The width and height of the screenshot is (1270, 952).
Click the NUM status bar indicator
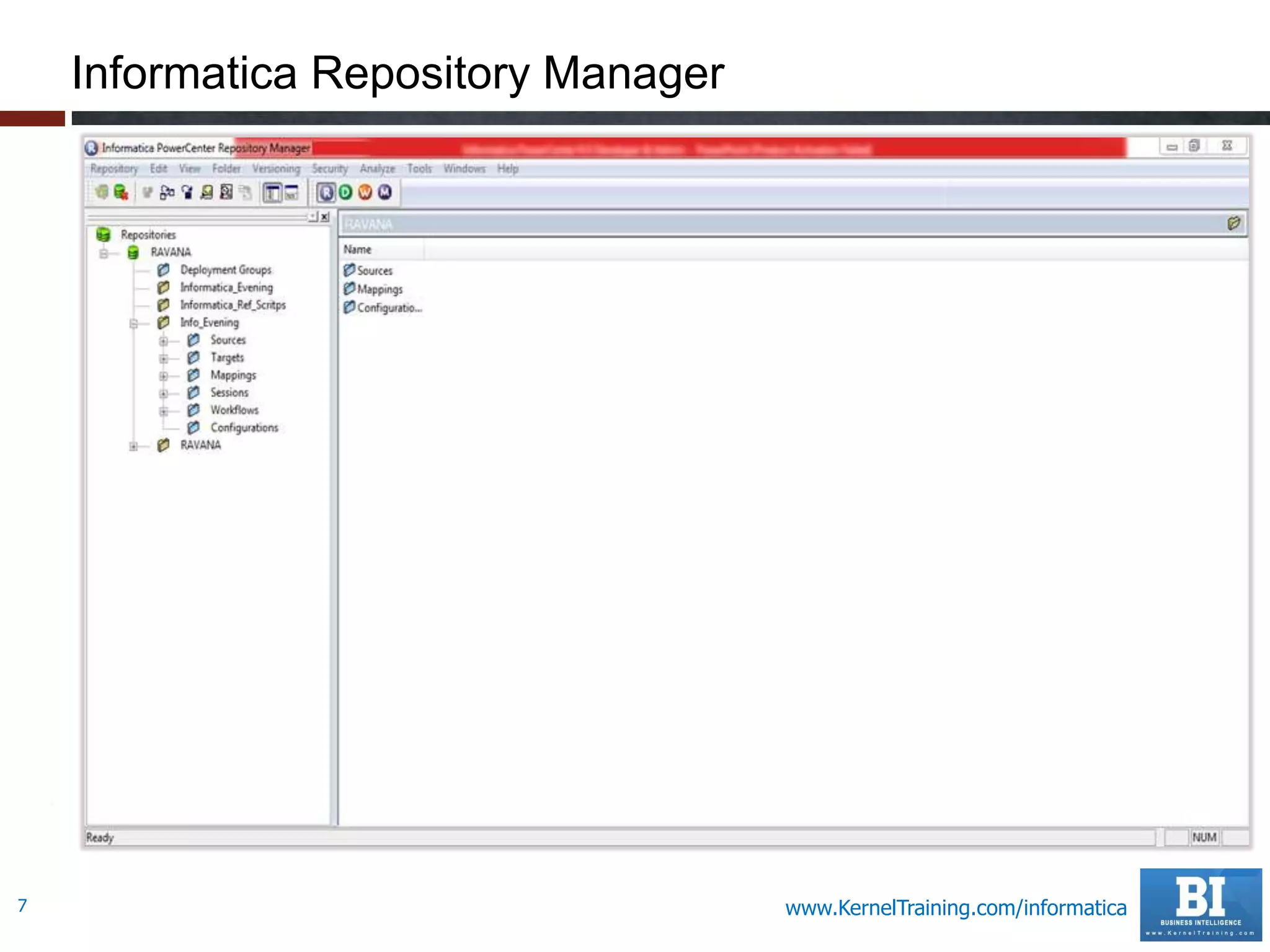[x=1204, y=837]
